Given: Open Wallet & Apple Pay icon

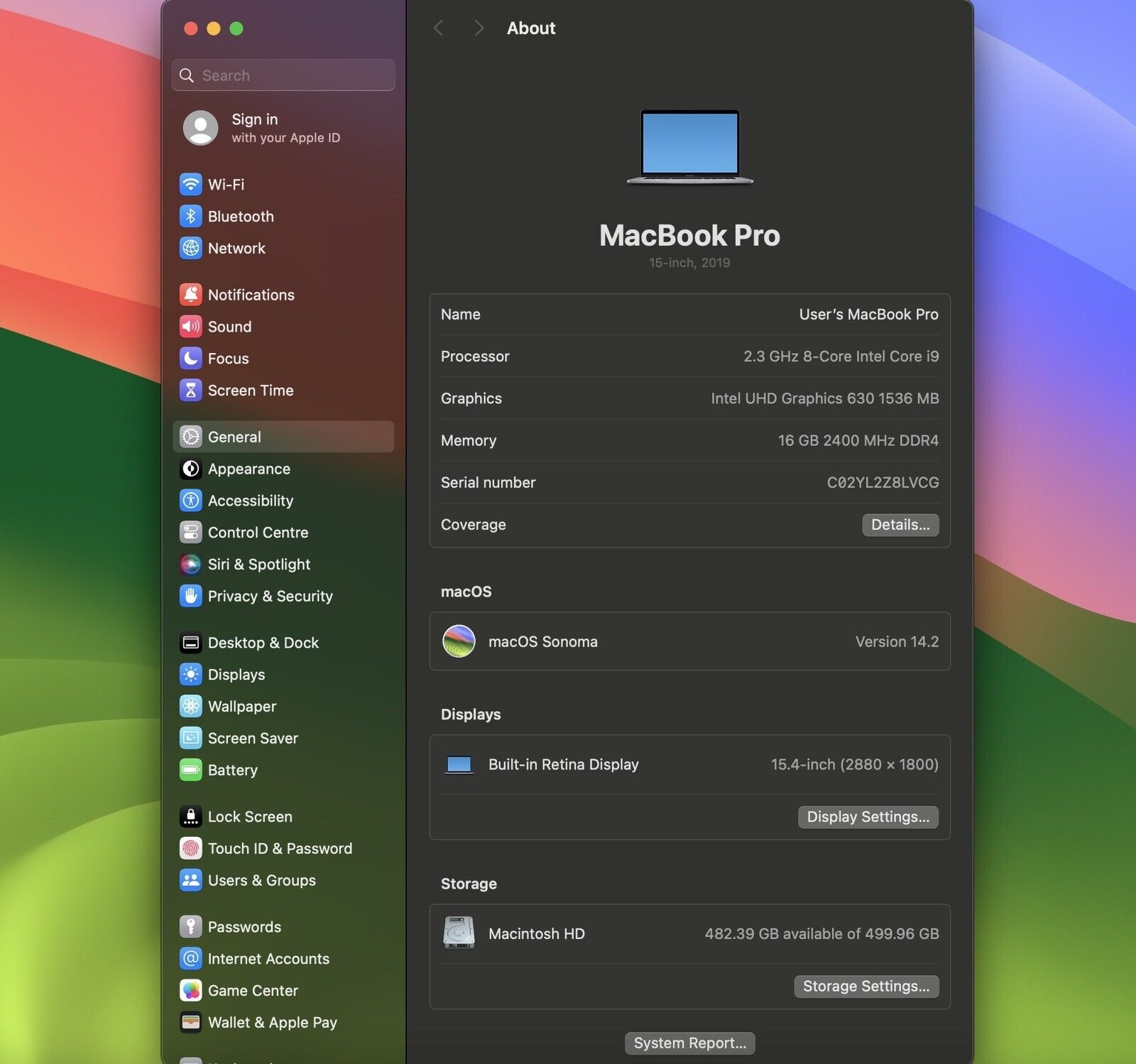Looking at the screenshot, I should [190, 1023].
